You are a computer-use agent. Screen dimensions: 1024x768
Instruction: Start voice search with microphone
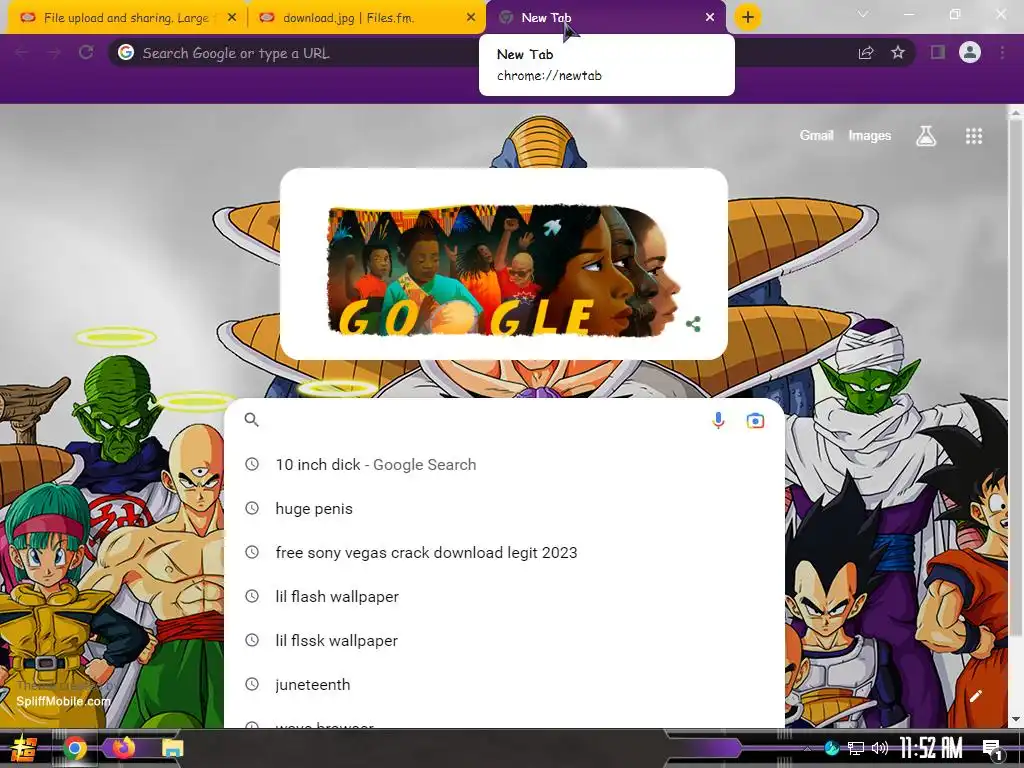718,421
